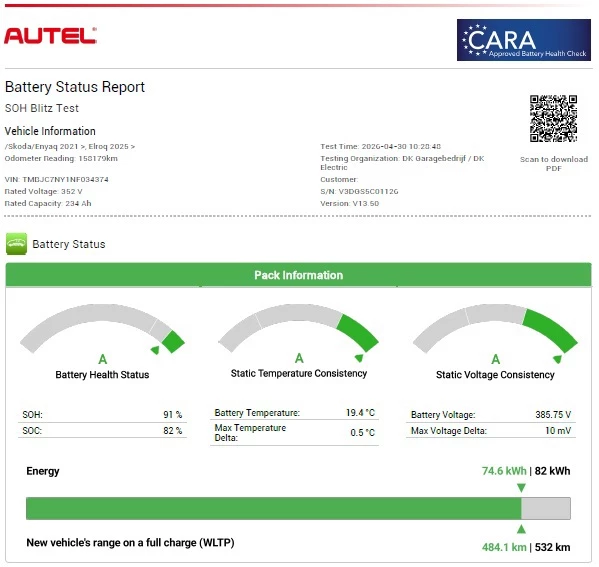Click the green filled portion of Energy bar
The height and width of the screenshot is (567, 599).
tap(274, 508)
